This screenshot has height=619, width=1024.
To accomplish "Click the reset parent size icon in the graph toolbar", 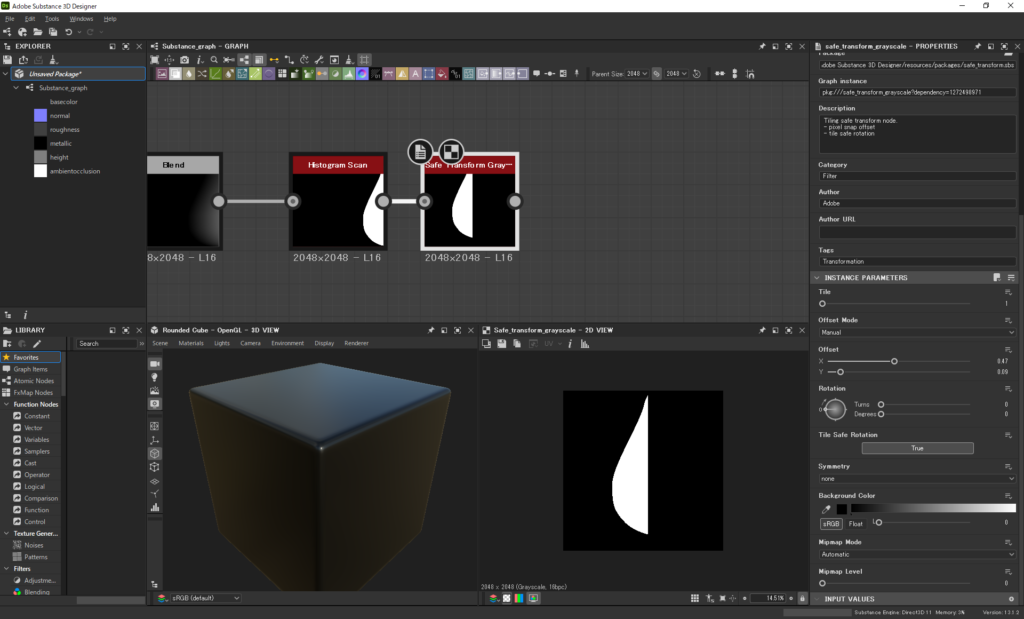I will [x=697, y=74].
